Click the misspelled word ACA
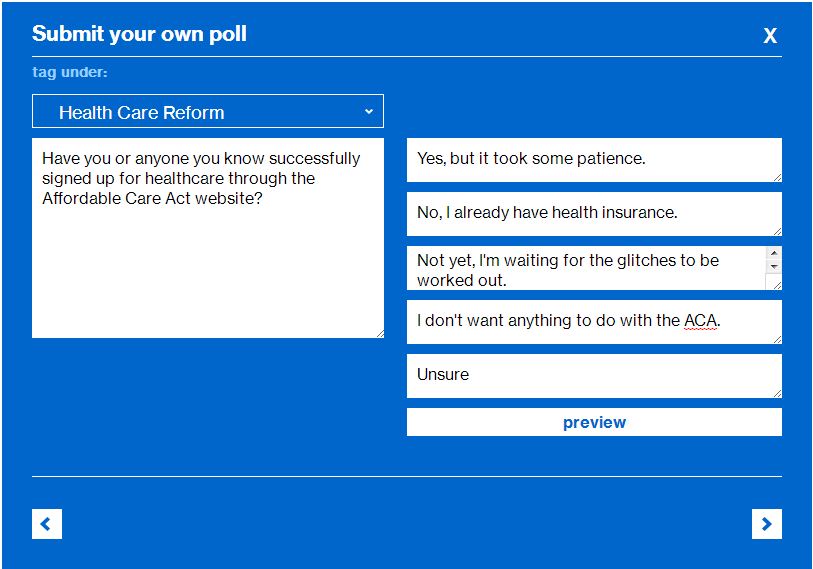 coord(700,321)
